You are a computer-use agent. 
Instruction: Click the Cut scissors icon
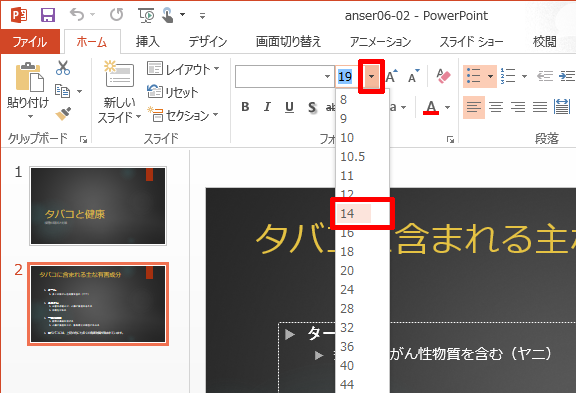[63, 68]
